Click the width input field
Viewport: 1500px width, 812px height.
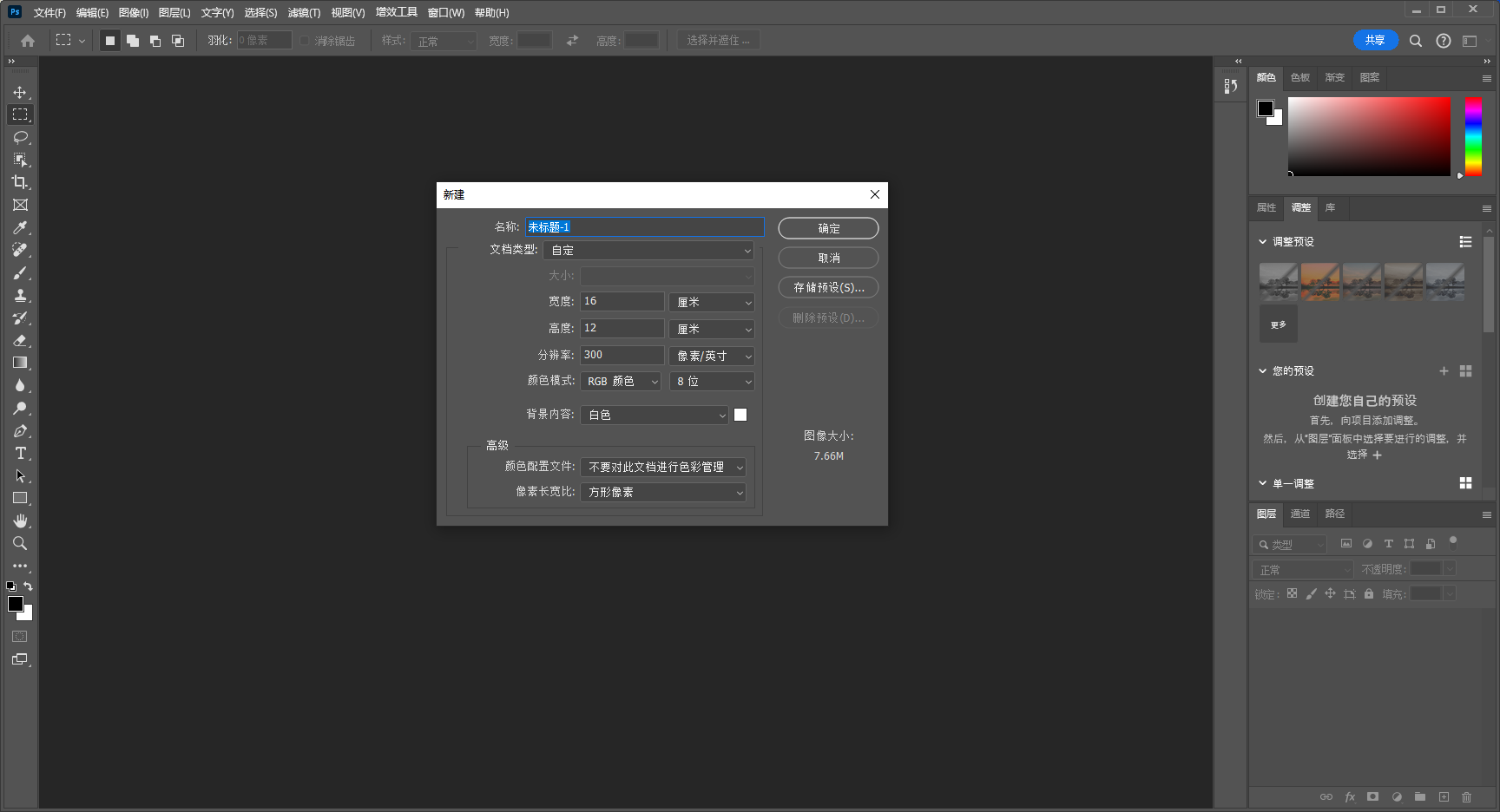[x=622, y=301]
